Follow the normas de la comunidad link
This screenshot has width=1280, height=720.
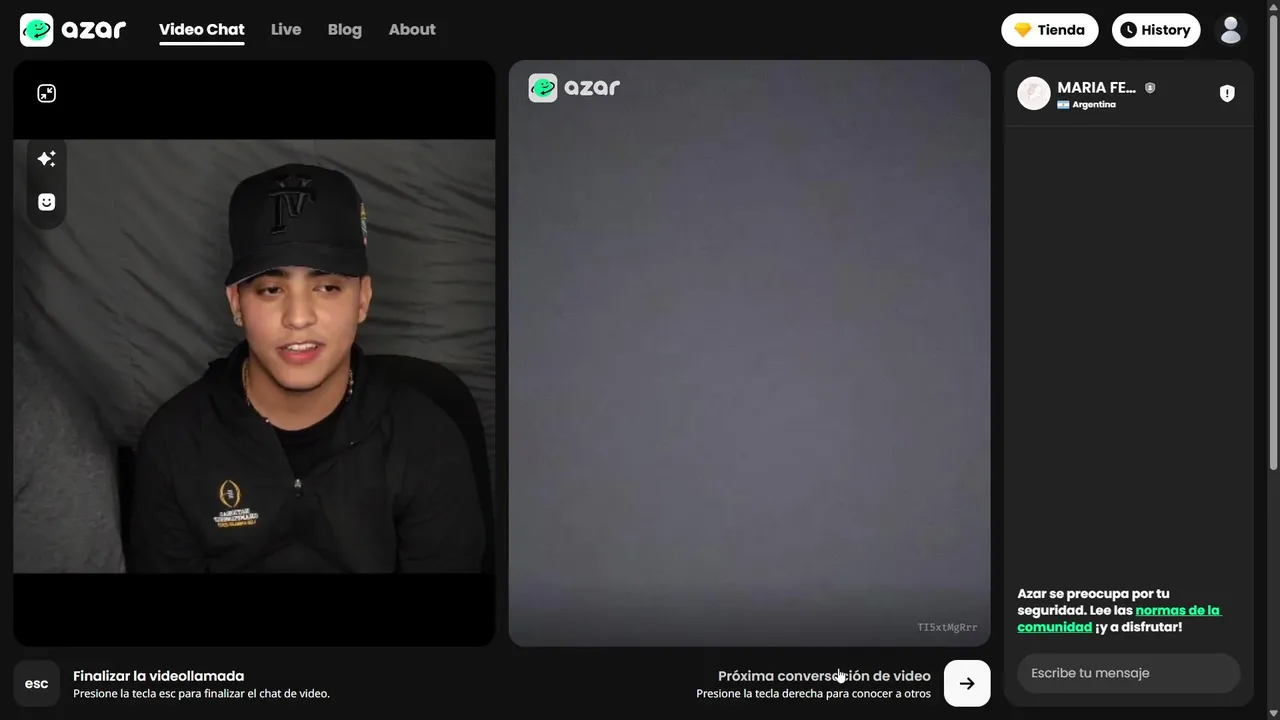coord(1119,618)
